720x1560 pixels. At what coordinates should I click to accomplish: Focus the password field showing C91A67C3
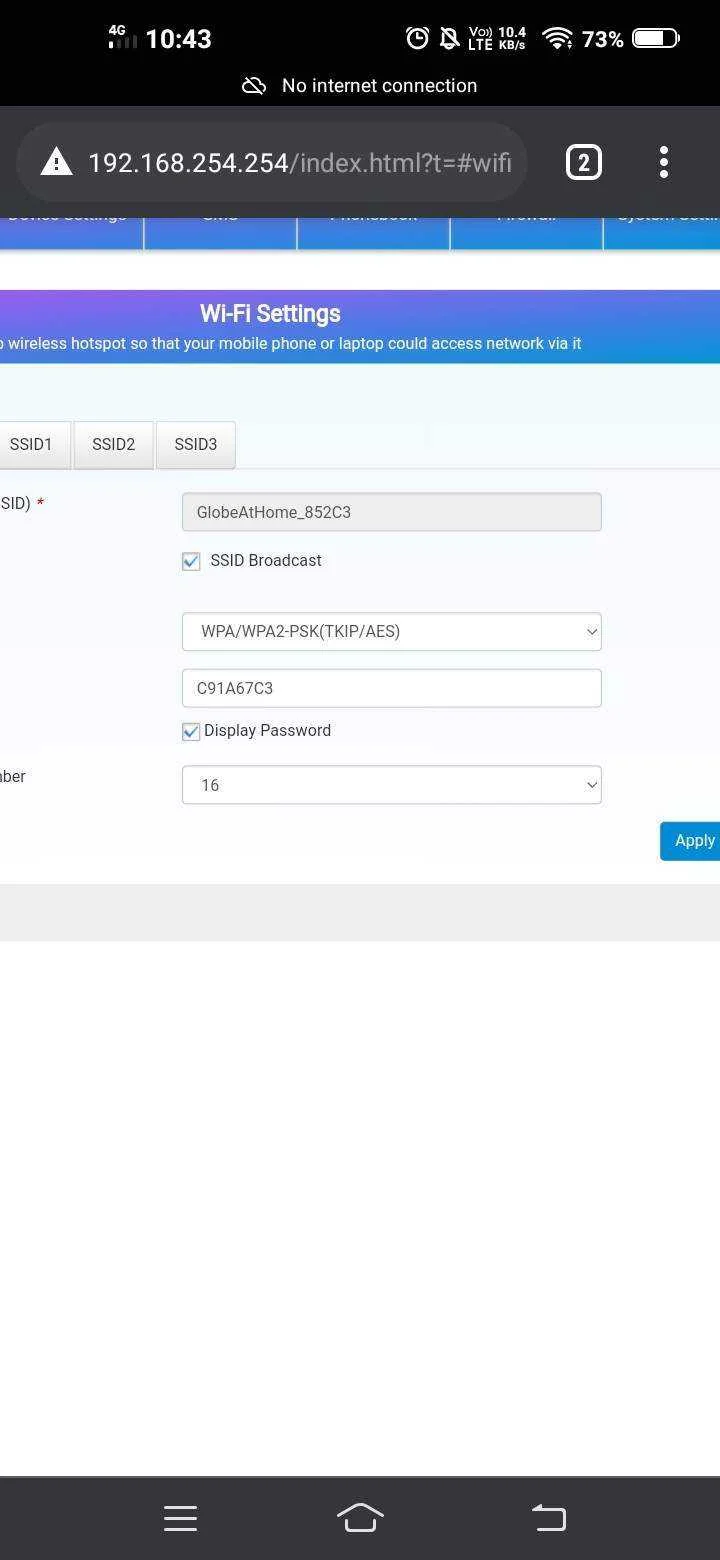point(392,688)
